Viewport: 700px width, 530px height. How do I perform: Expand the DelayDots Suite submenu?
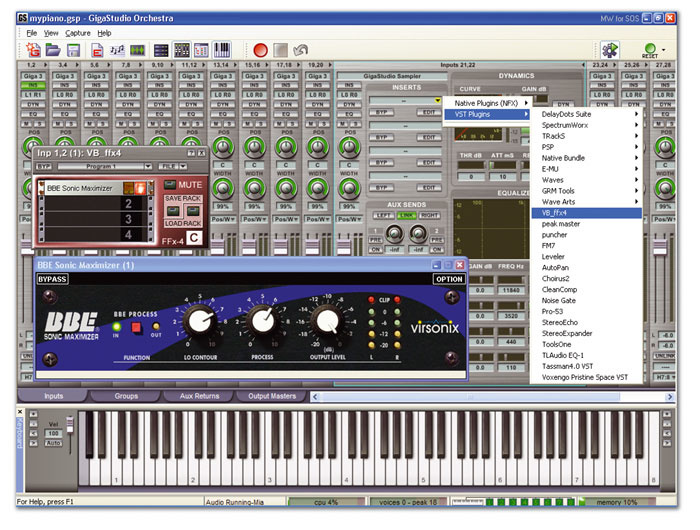click(x=587, y=114)
